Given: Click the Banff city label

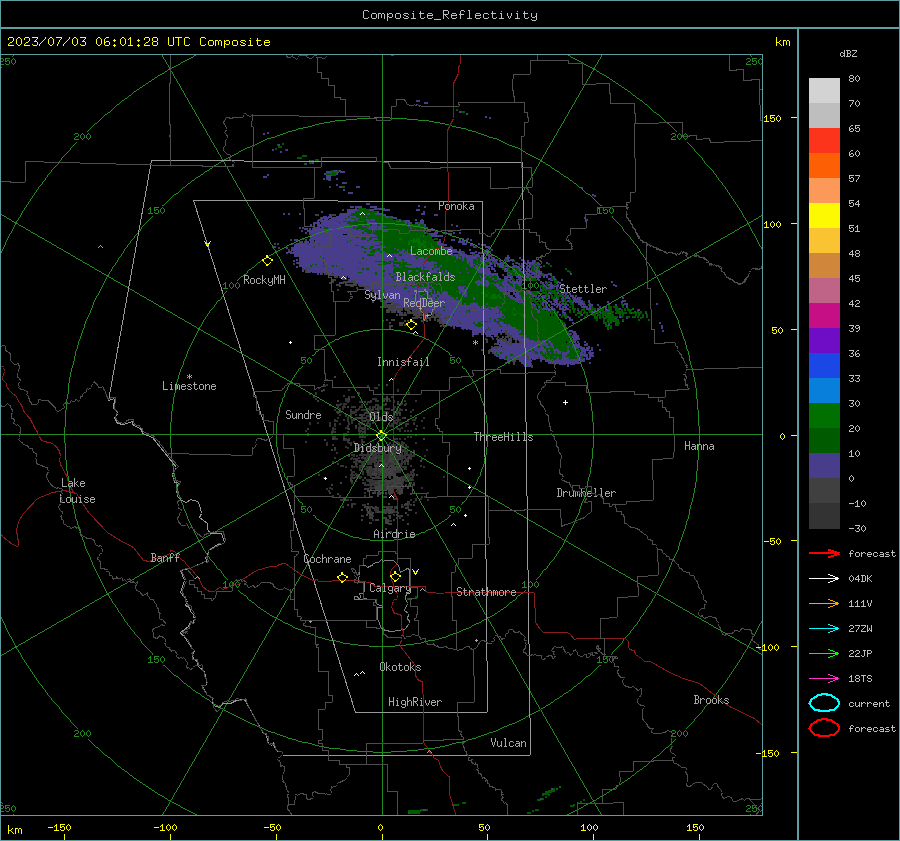Looking at the screenshot, I should coord(165,557).
